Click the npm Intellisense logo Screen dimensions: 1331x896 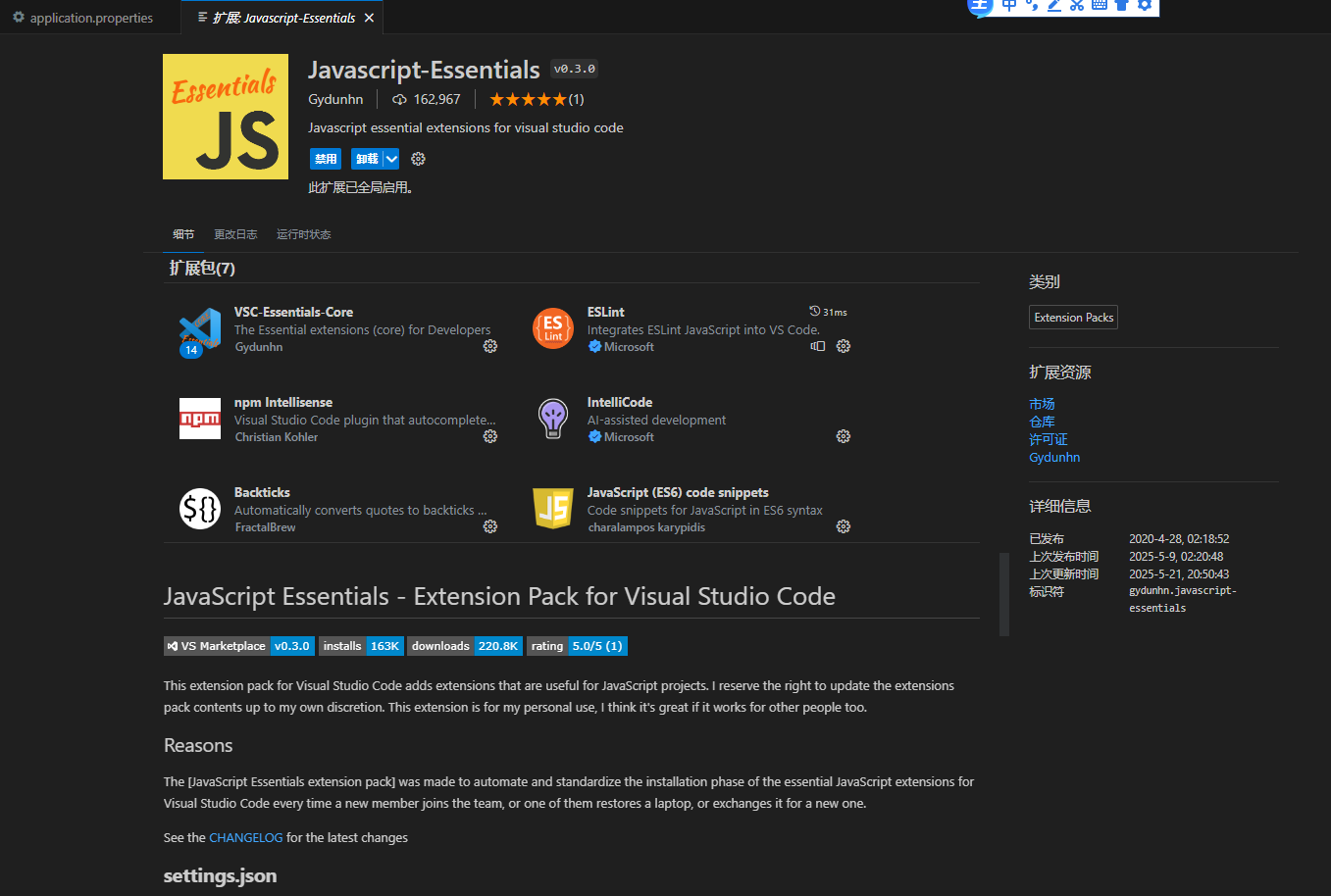point(200,419)
